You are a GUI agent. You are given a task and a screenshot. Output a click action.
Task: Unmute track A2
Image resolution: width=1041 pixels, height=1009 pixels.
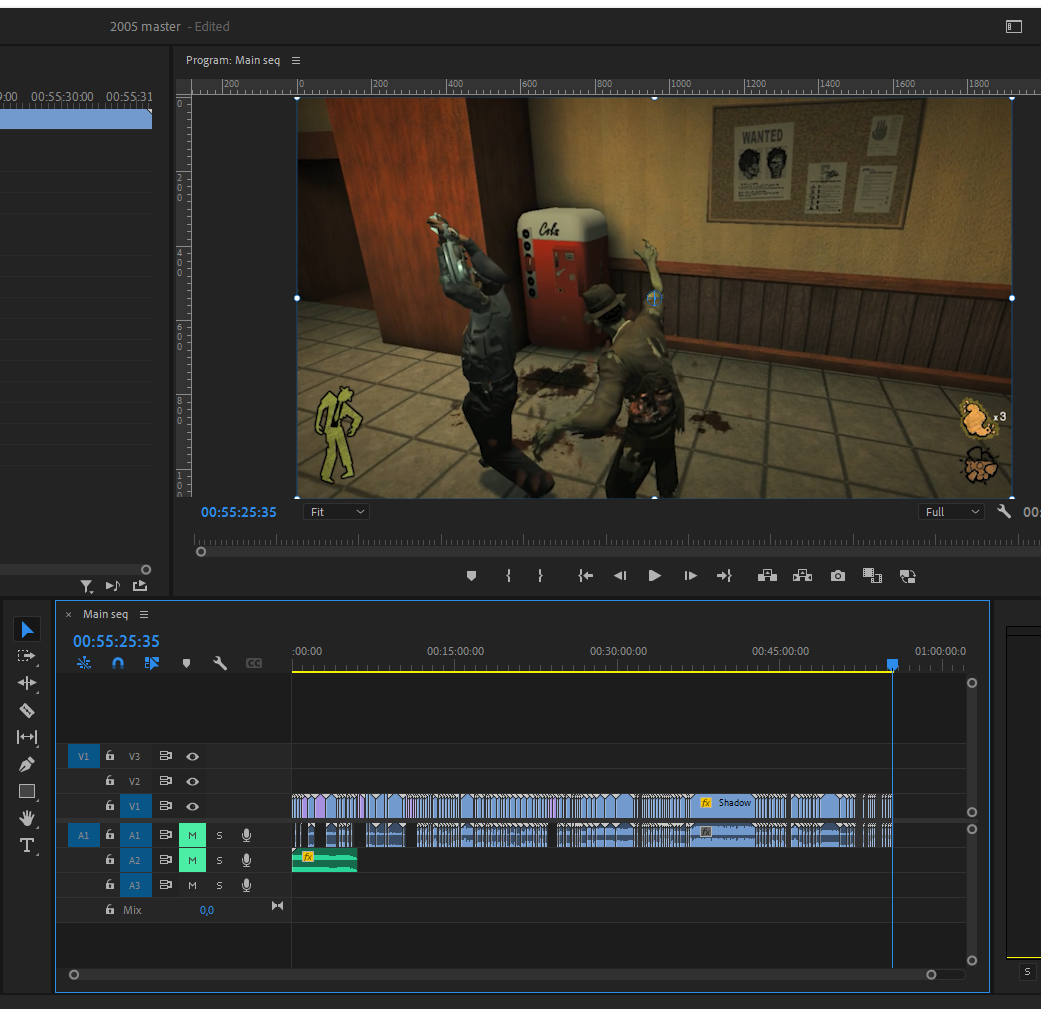(x=193, y=860)
